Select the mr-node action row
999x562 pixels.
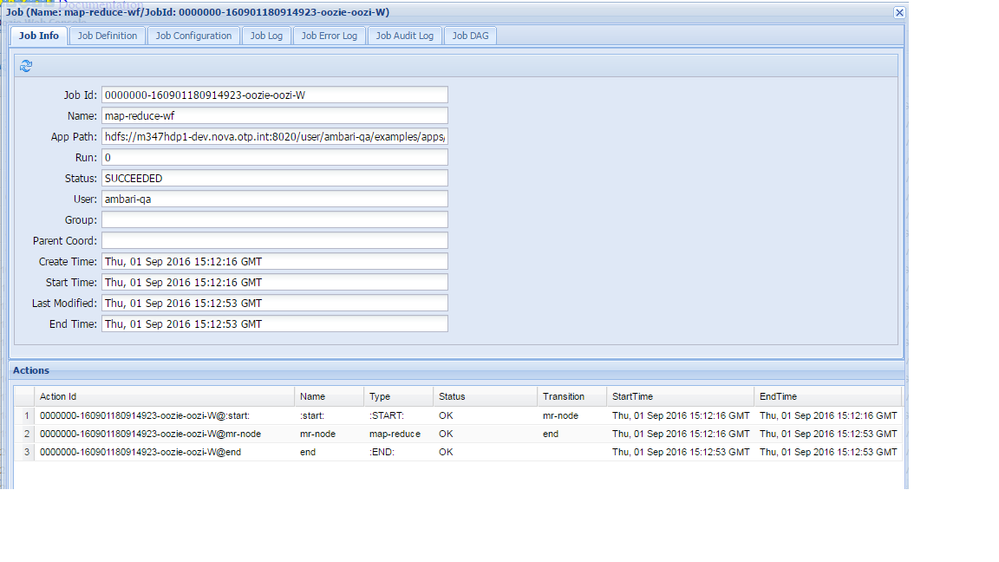point(458,434)
